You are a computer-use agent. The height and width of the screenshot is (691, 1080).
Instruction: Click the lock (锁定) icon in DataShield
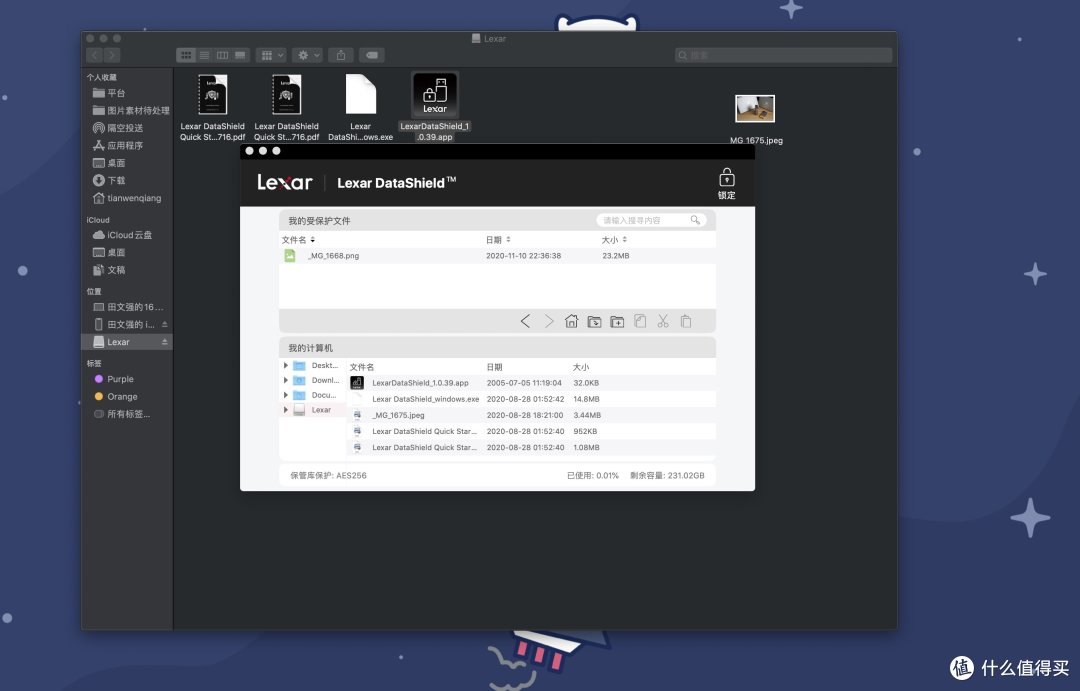[726, 183]
